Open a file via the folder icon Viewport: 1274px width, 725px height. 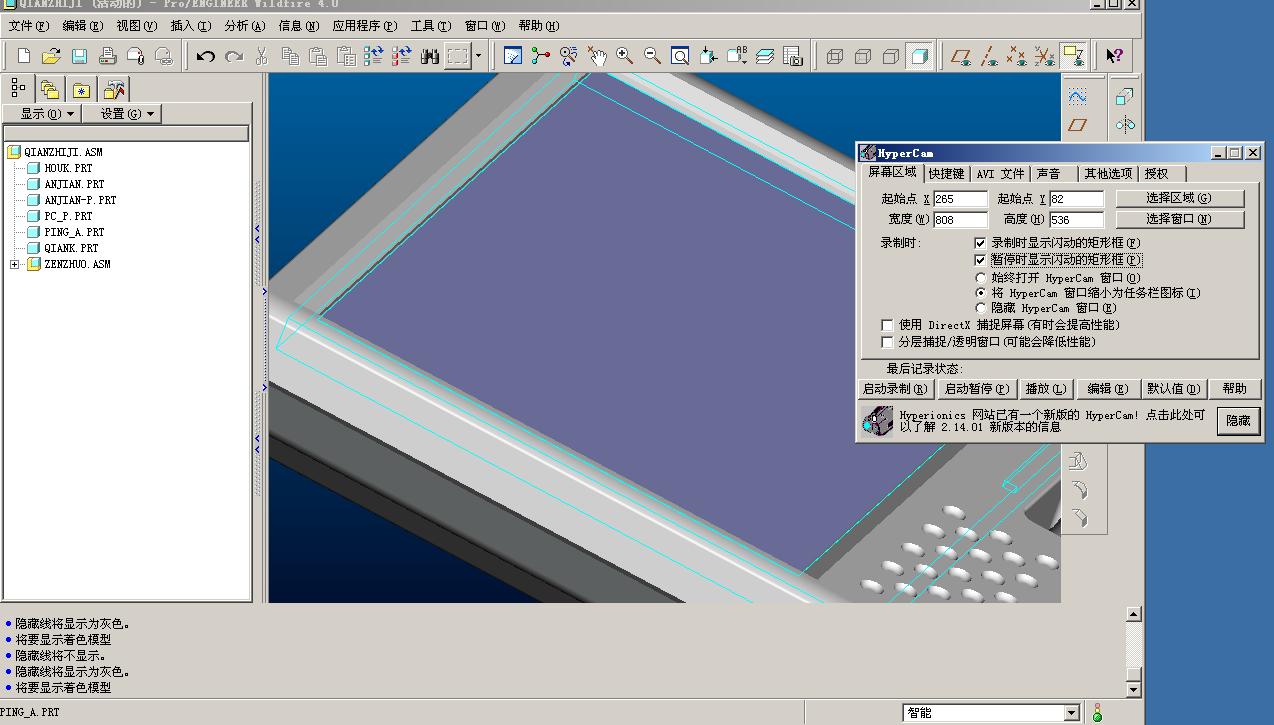(x=51, y=56)
